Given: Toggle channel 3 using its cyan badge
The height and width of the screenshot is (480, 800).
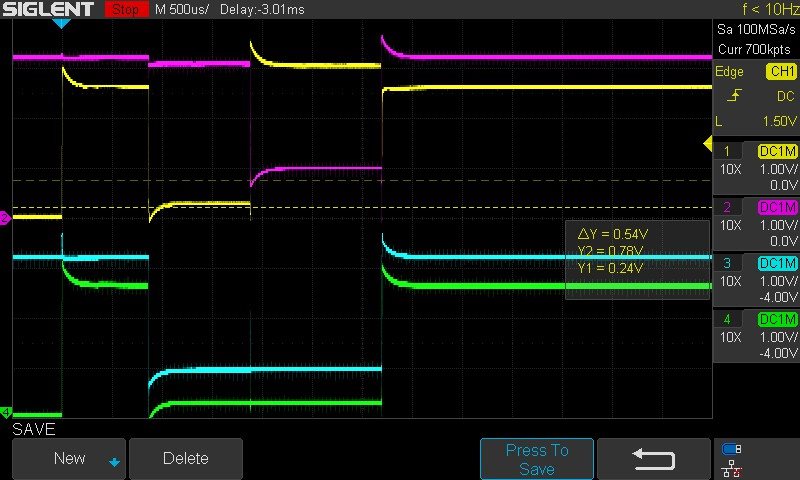Looking at the screenshot, I should coord(777,263).
